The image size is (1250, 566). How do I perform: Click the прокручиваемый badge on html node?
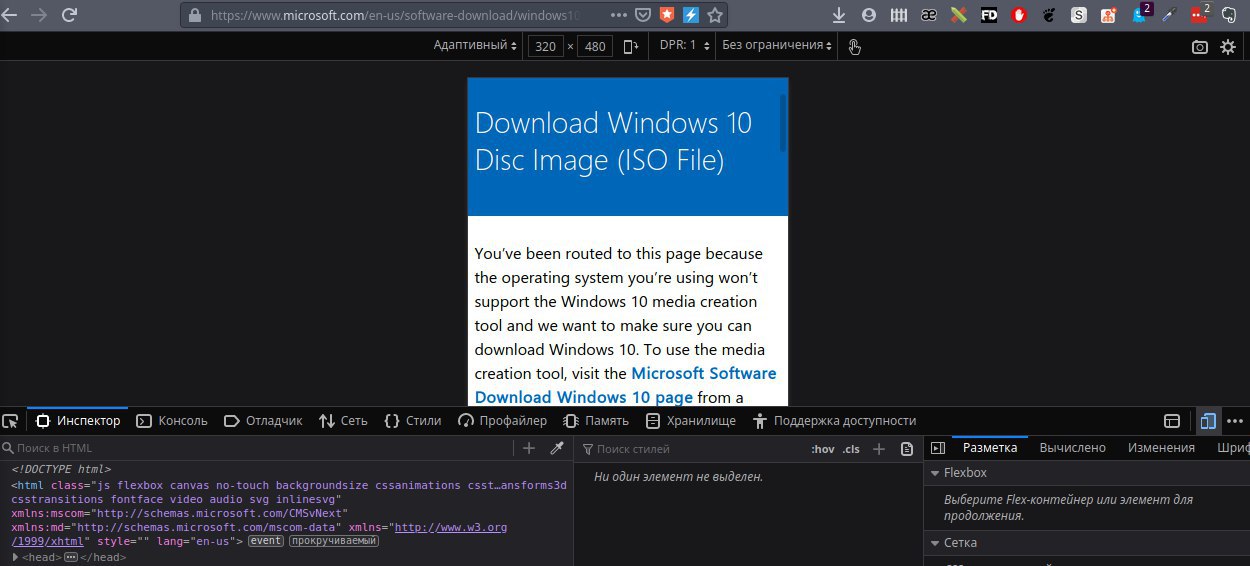pos(334,541)
